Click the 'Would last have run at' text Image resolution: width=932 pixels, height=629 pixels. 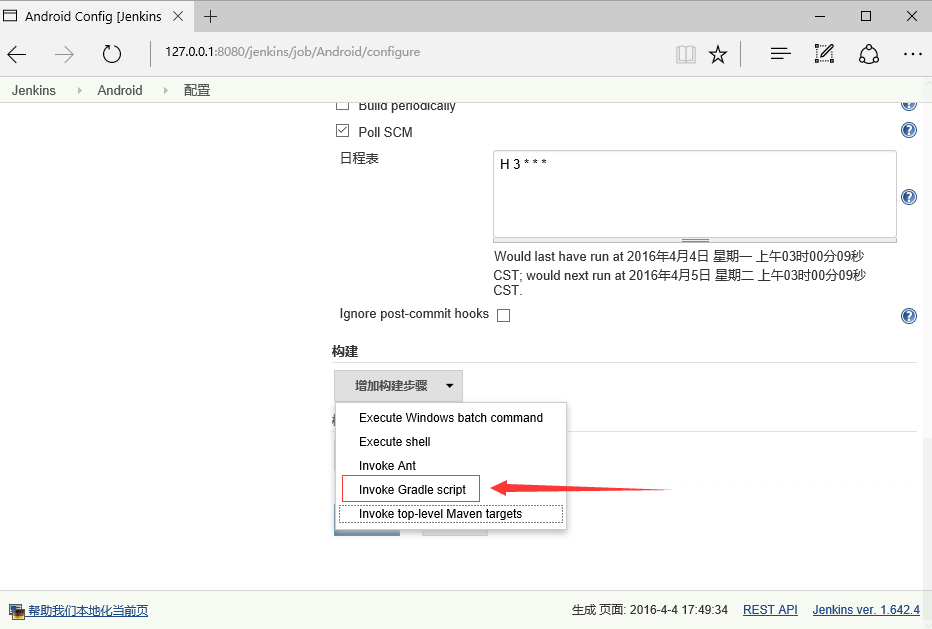(x=557, y=256)
